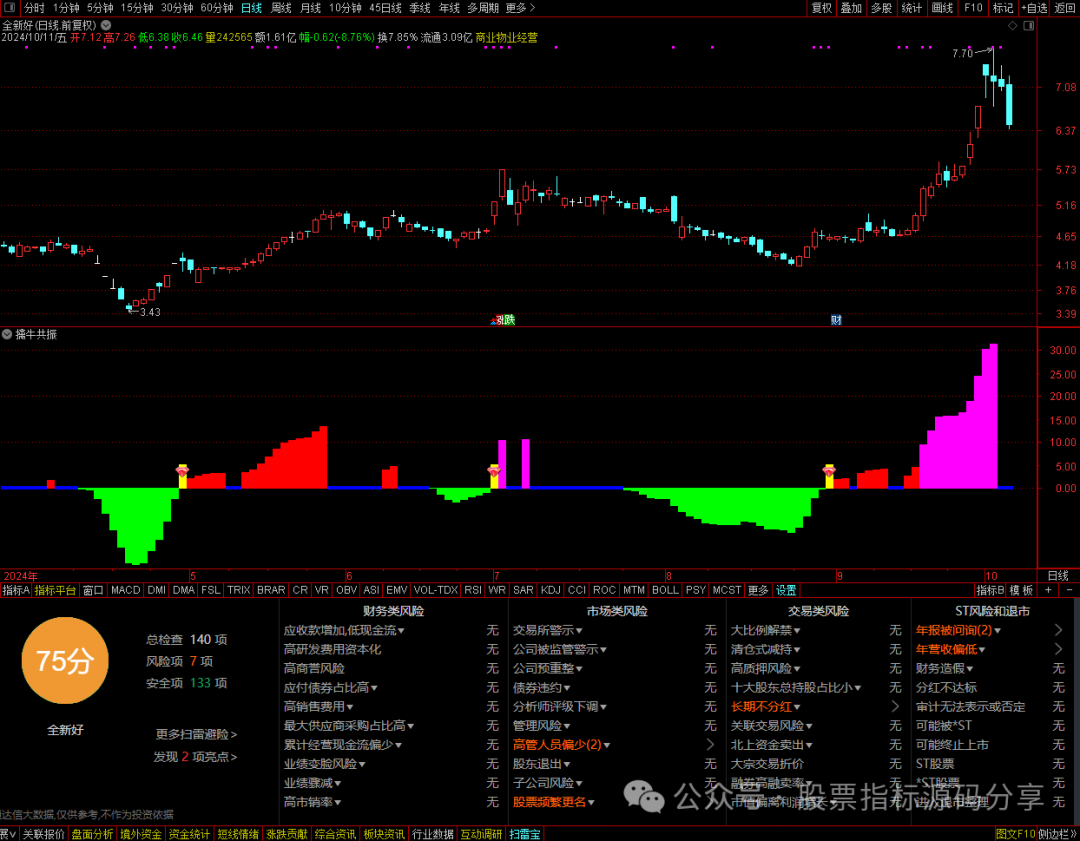Viewport: 1080px width, 841px height.
Task: Expand 公司被监管警示 dropdown
Action: click(603, 650)
